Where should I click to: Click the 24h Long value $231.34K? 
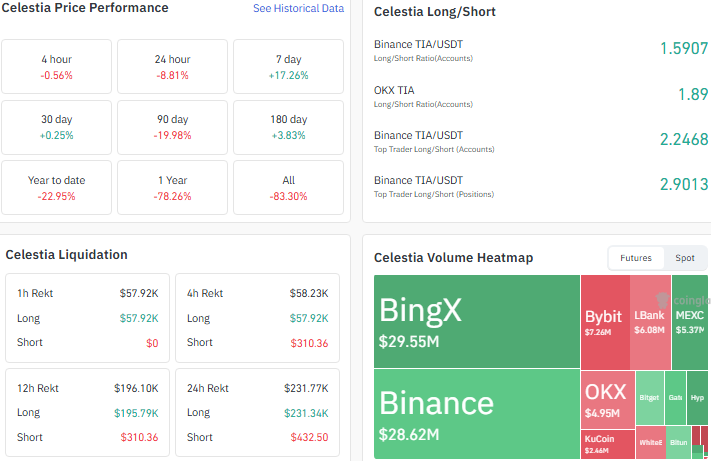tap(306, 413)
